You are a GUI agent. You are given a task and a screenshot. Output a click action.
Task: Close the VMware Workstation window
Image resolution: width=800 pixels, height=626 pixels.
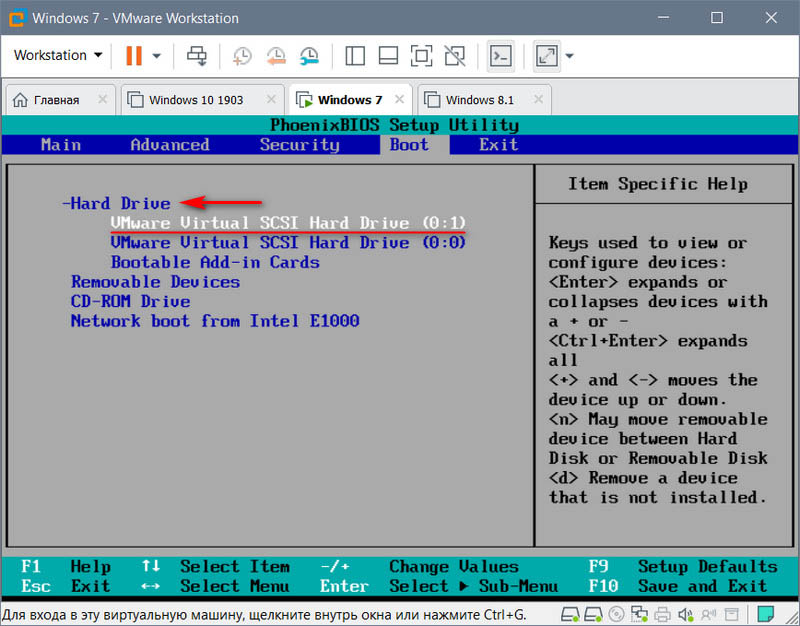pyautogui.click(x=771, y=18)
